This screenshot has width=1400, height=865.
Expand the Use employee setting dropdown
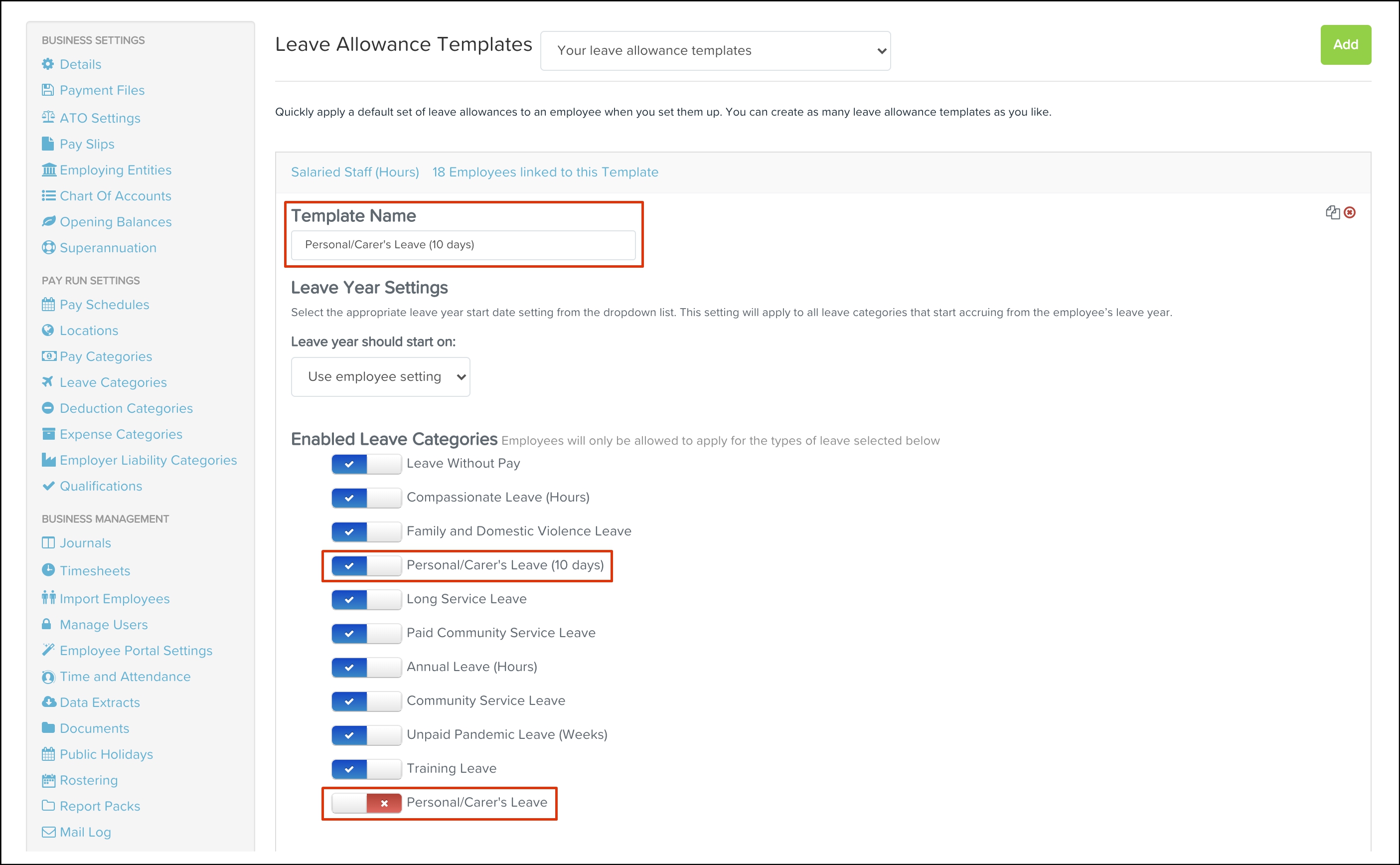click(380, 376)
